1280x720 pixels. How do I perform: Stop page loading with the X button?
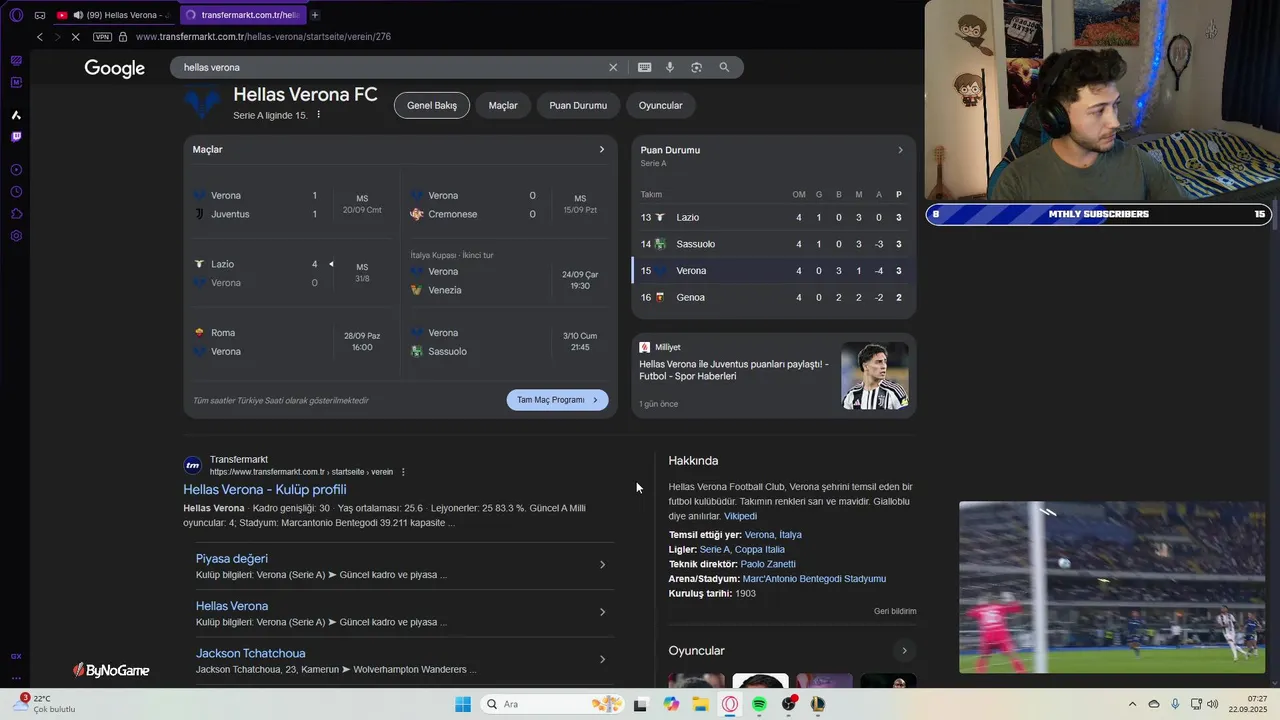click(x=76, y=37)
